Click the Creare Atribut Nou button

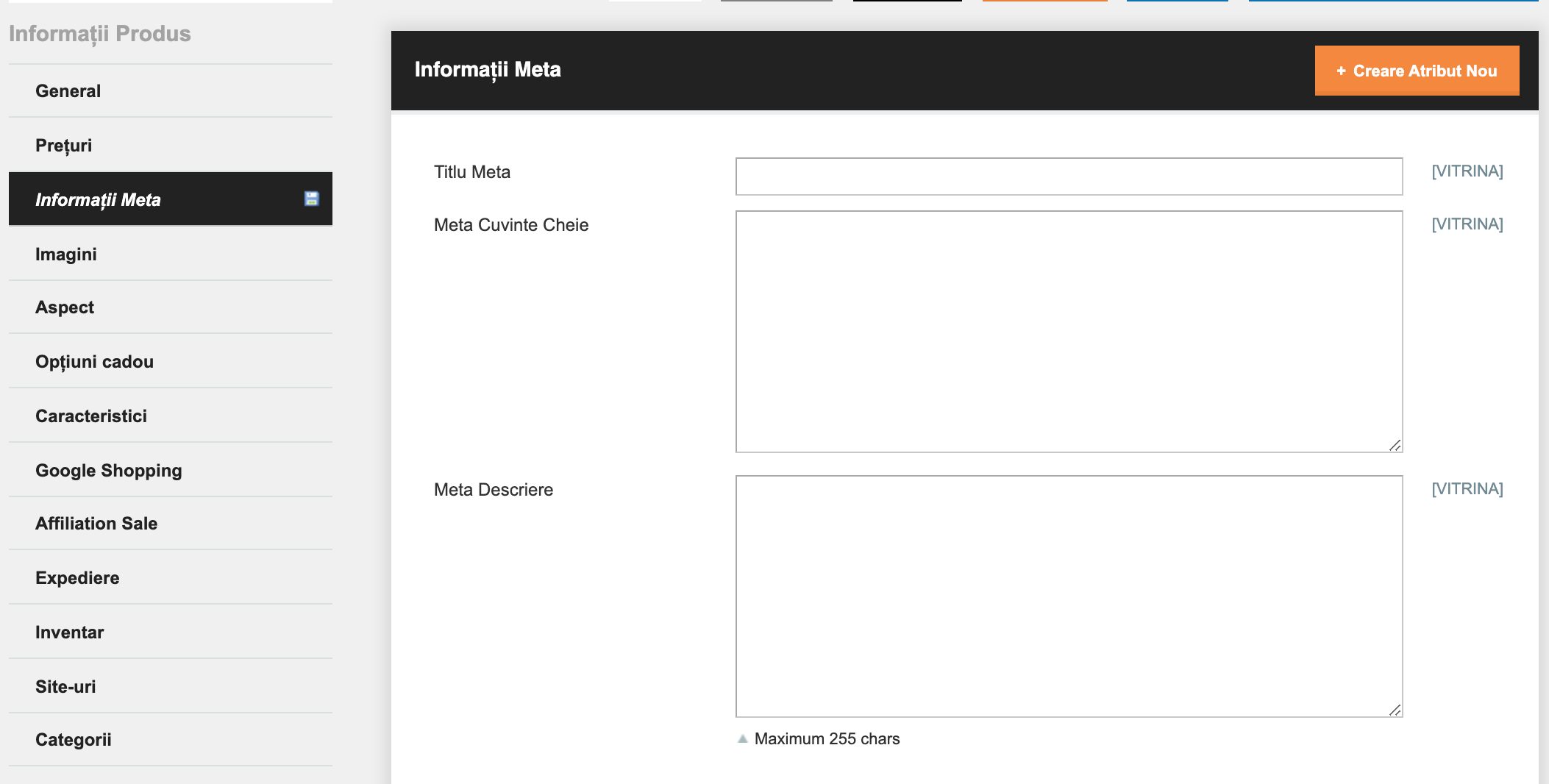pos(1417,71)
